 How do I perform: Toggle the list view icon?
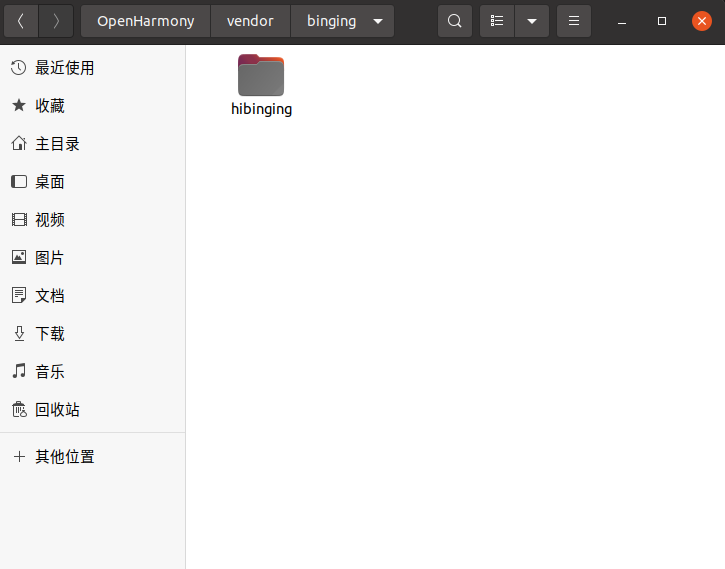coord(497,21)
